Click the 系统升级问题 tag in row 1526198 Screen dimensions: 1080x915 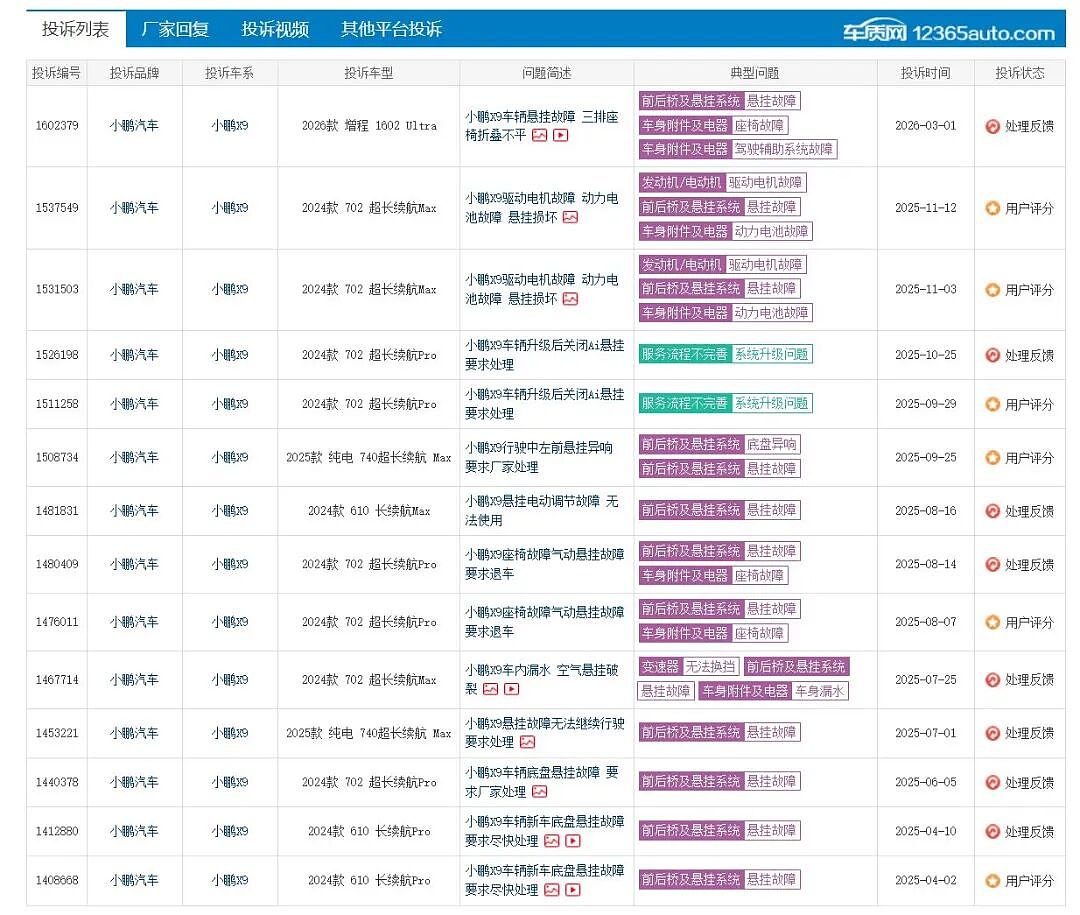click(771, 354)
